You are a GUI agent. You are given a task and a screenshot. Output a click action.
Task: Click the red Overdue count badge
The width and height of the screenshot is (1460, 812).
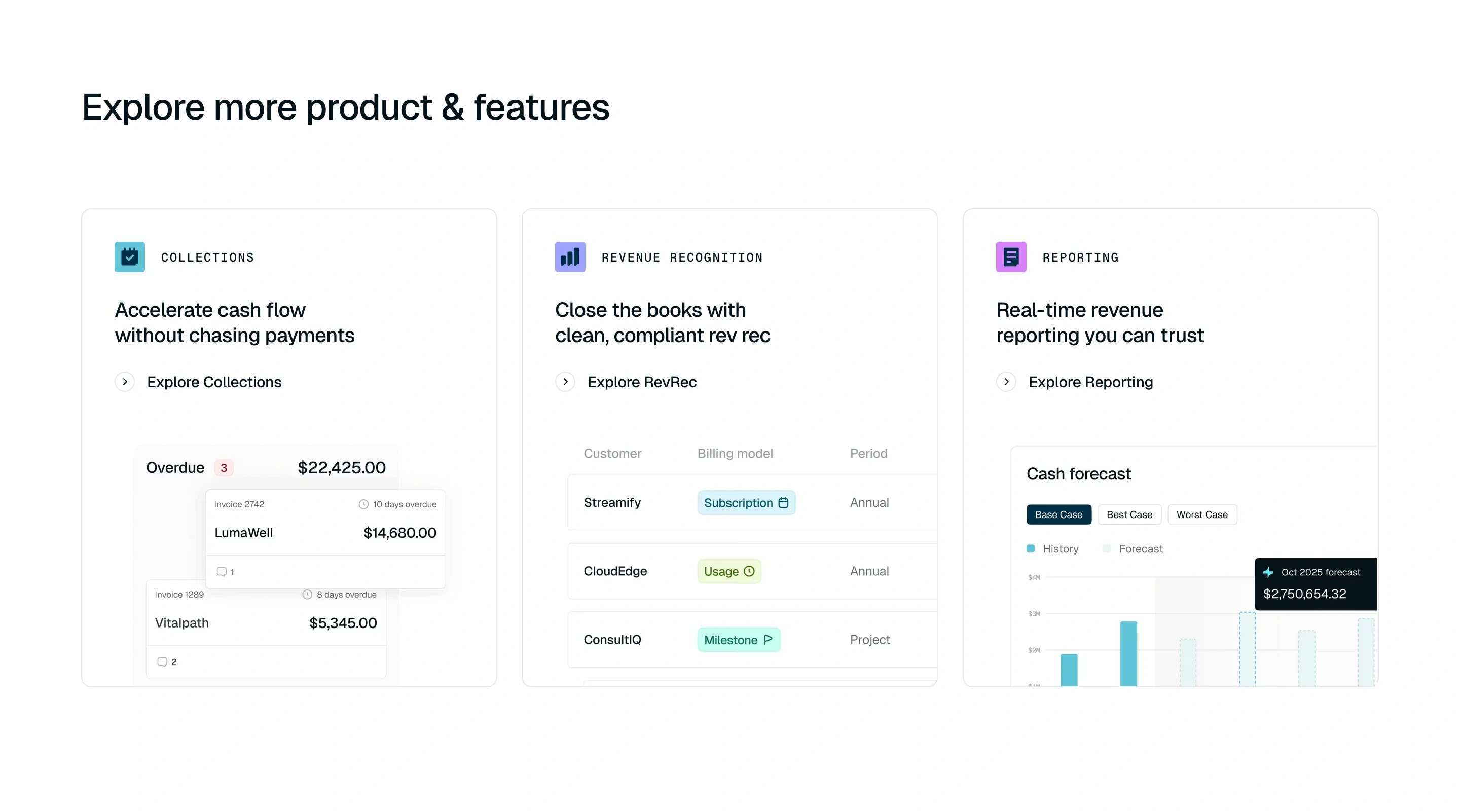point(224,468)
